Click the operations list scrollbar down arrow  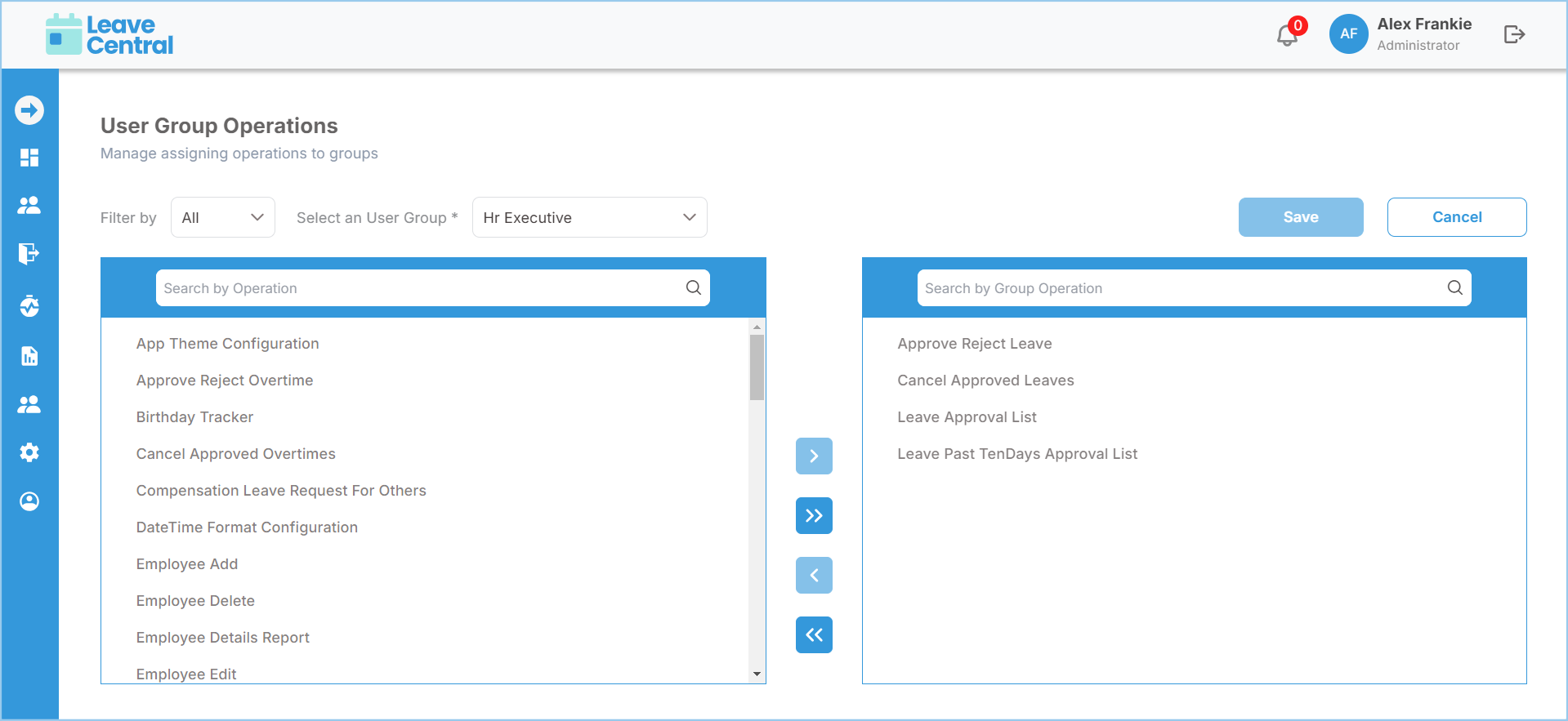pyautogui.click(x=757, y=674)
